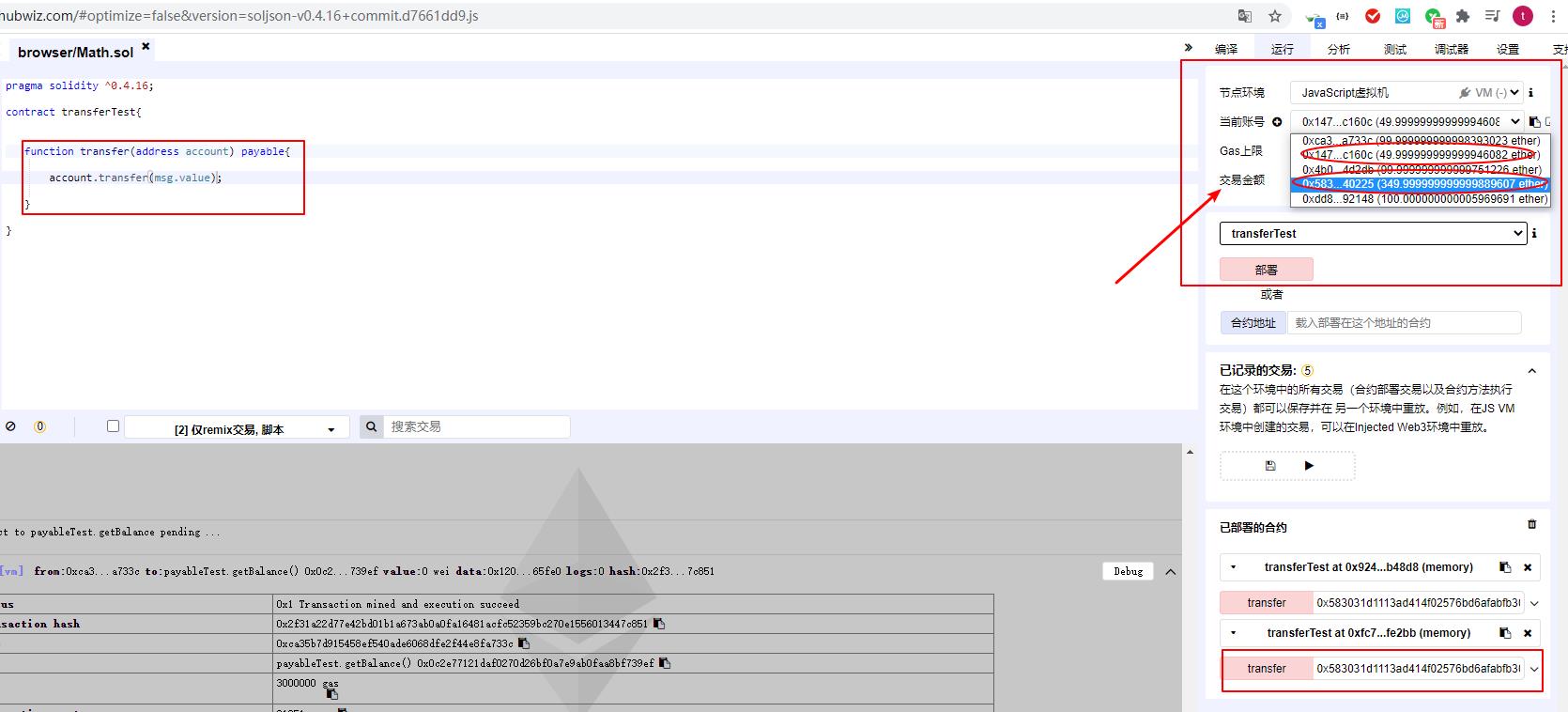Click the browser translate page icon
Screen dimensions: 1568x712
1244,16
